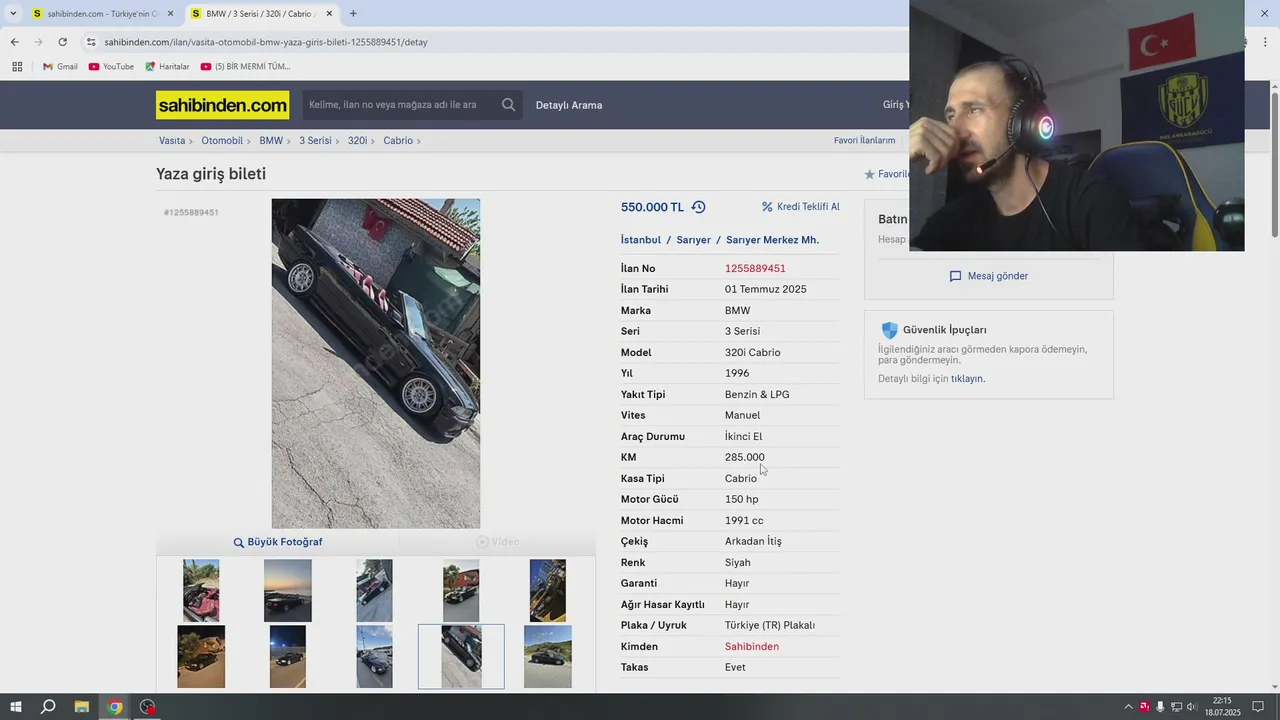1280x720 pixels.
Task: Click the sahibinden.com logo
Action: (x=222, y=105)
